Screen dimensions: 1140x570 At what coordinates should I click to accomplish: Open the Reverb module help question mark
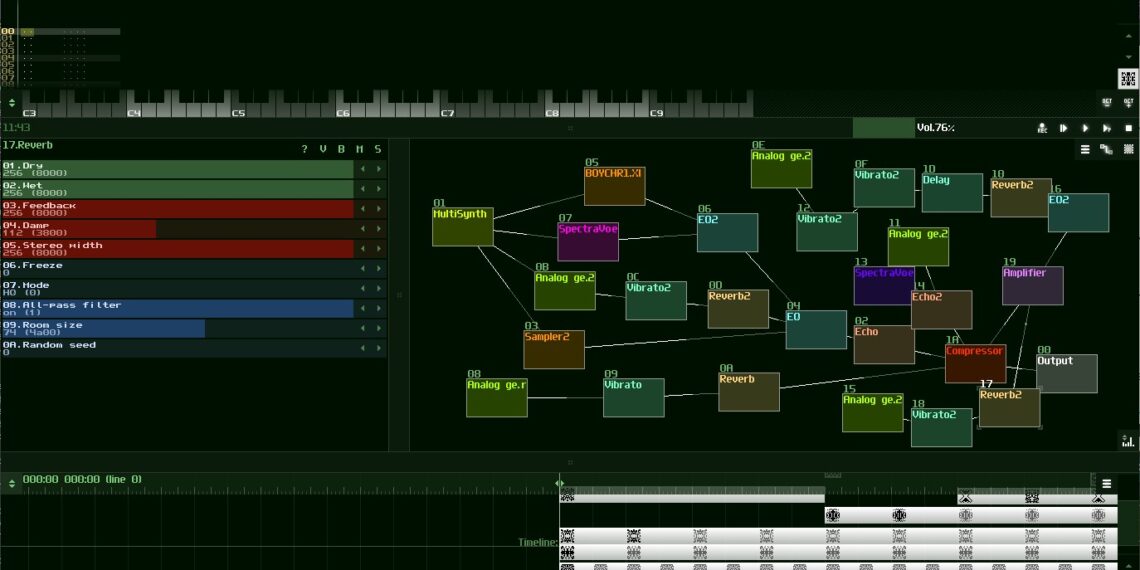pyautogui.click(x=305, y=149)
